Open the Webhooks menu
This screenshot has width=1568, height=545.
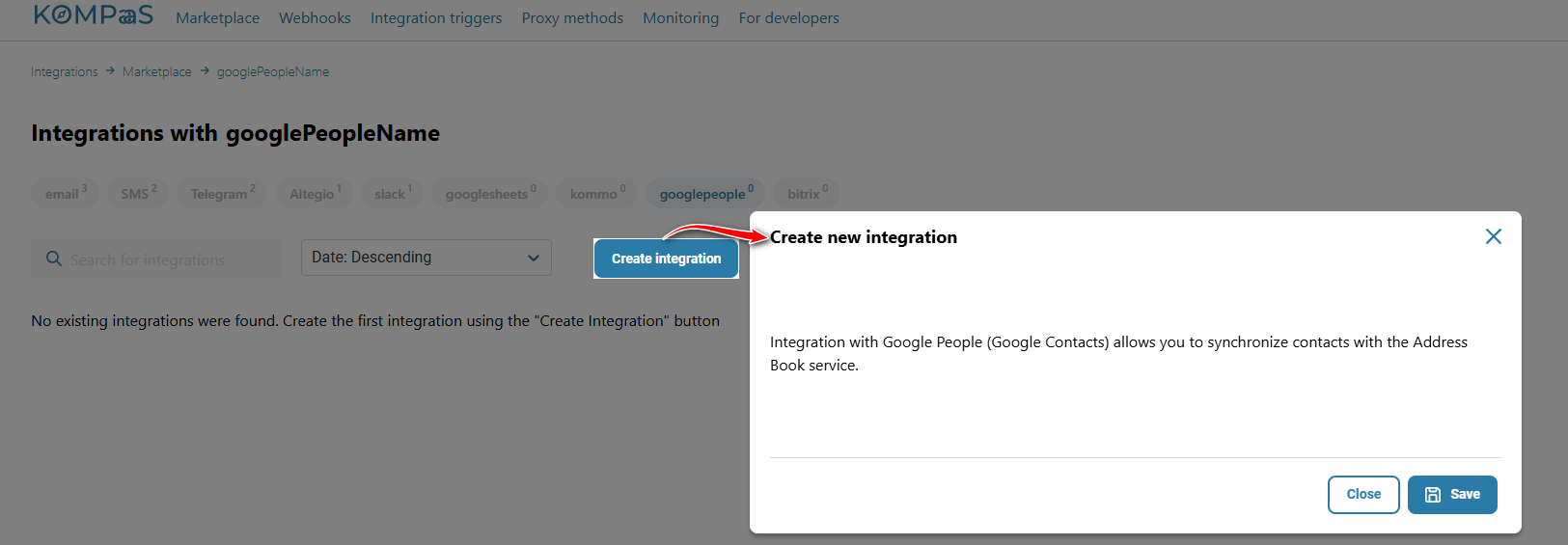tap(315, 17)
